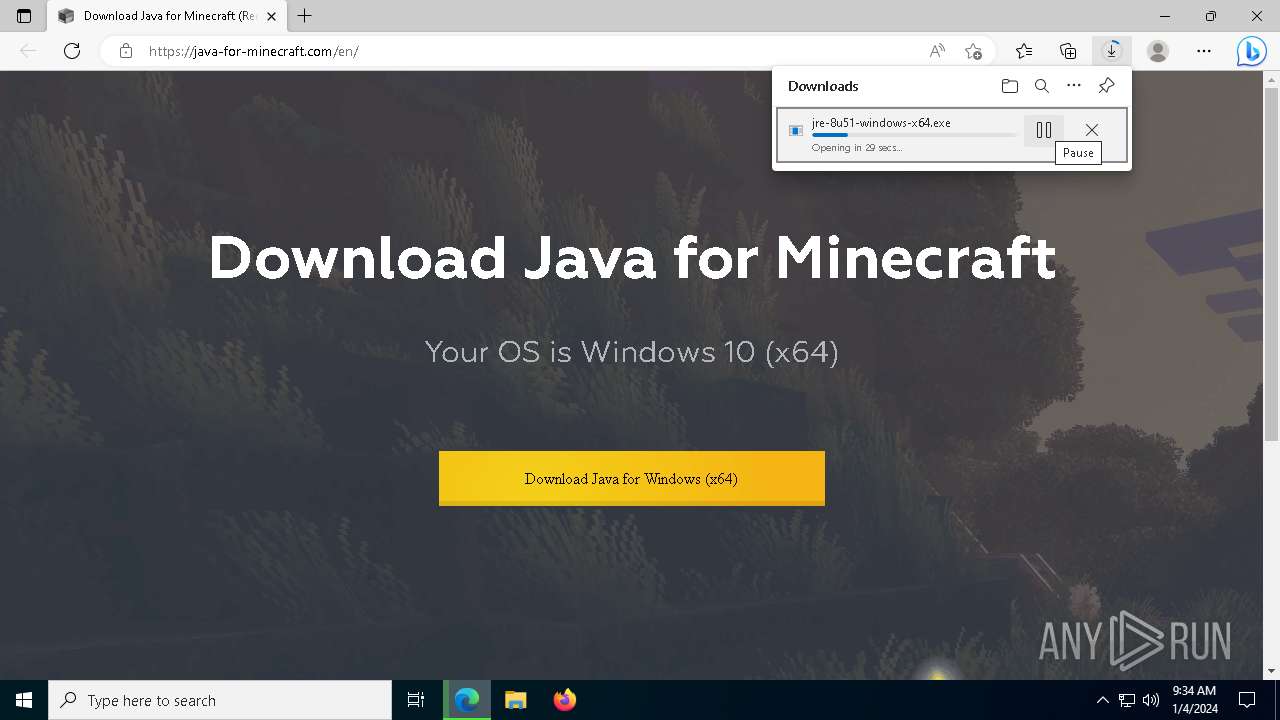Open the Favorites list
This screenshot has height=720, width=1280.
click(x=1024, y=51)
